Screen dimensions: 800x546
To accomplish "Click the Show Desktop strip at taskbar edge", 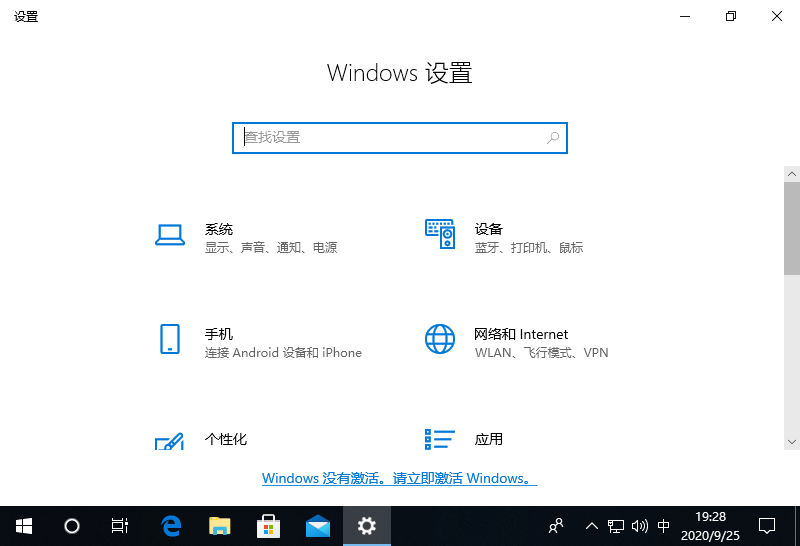I will (797, 526).
